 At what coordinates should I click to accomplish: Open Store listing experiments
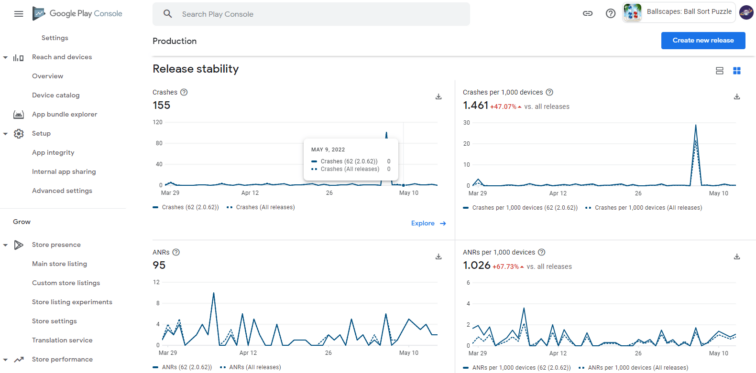(x=72, y=302)
